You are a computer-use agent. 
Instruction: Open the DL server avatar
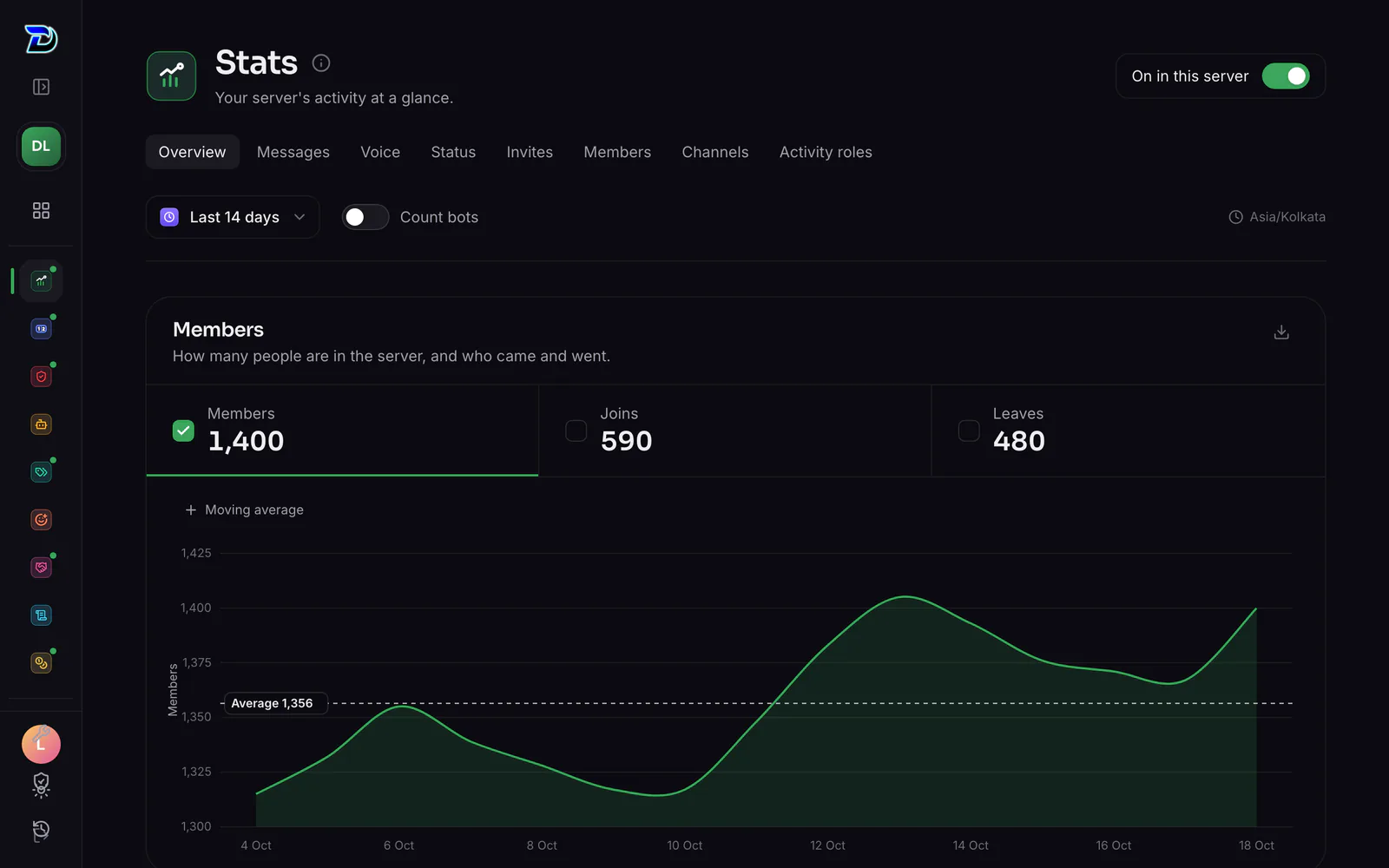[x=41, y=146]
